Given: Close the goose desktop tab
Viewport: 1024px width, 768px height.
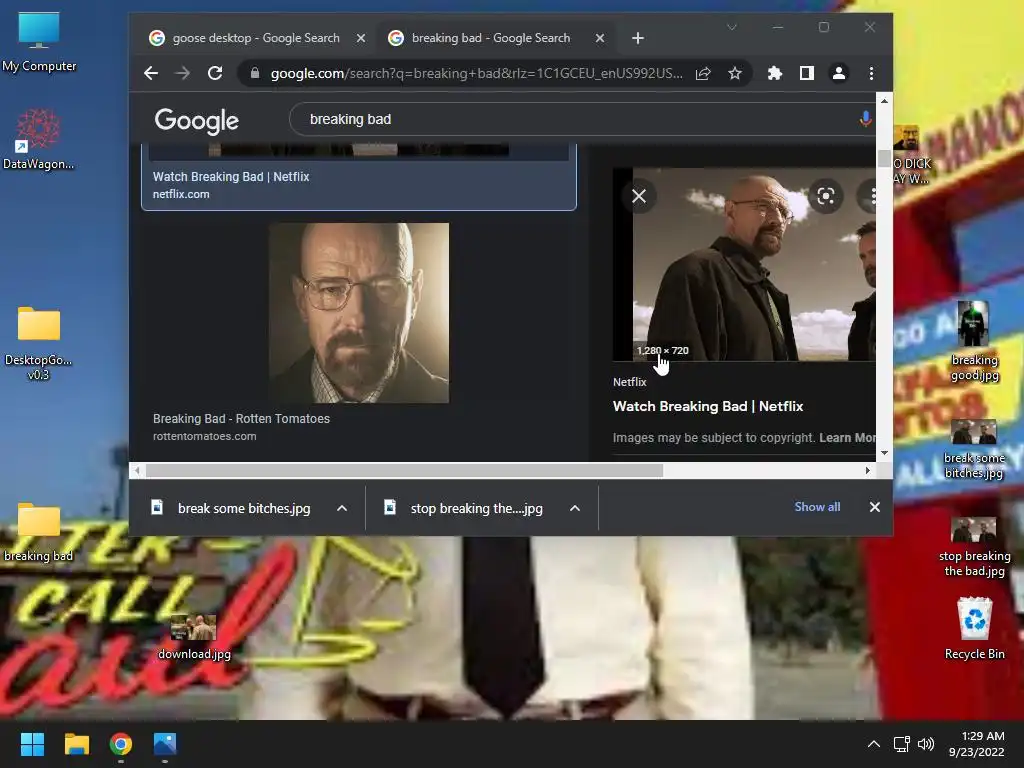Looking at the screenshot, I should (360, 38).
